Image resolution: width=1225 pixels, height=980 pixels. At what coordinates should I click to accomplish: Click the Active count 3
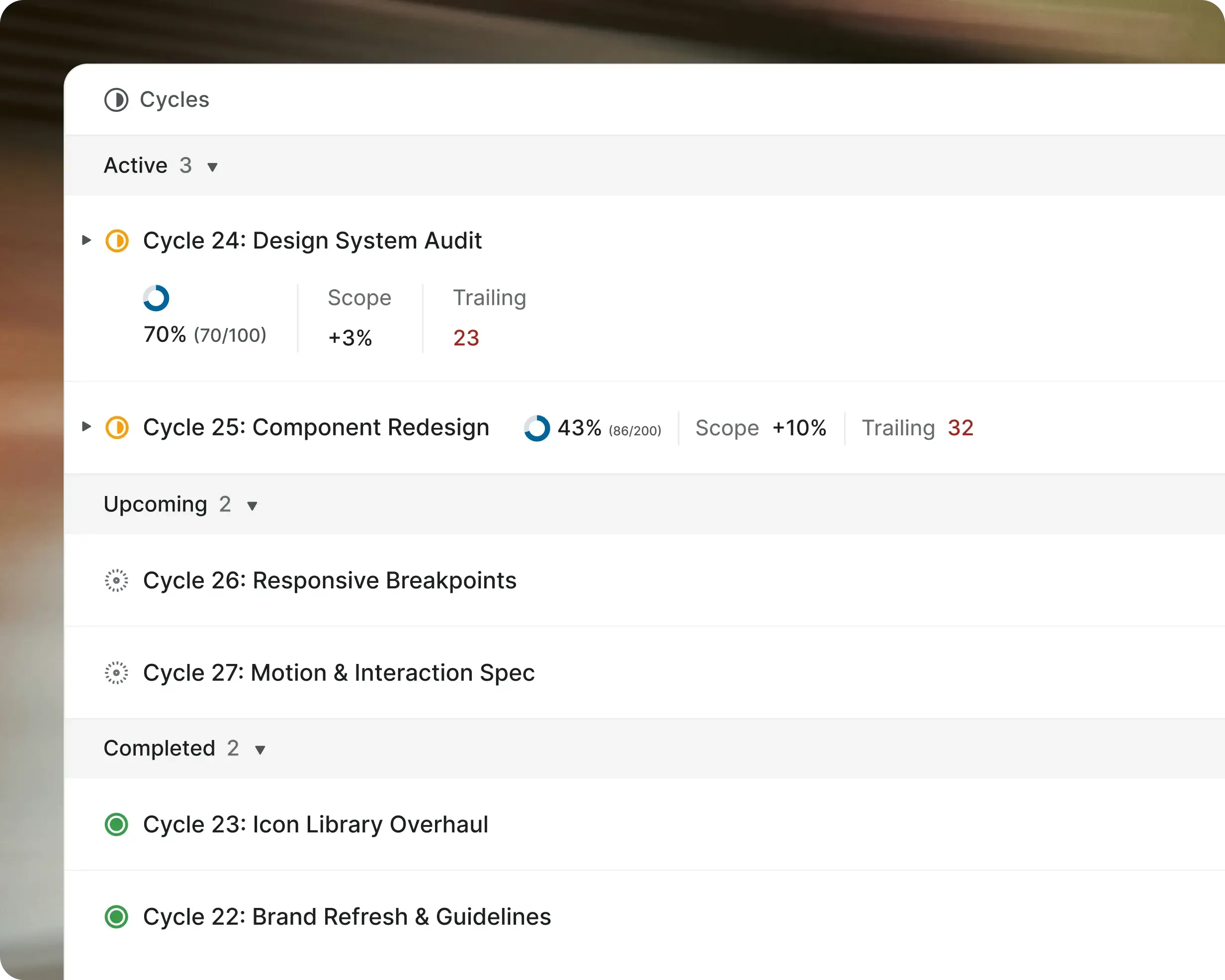coord(186,166)
